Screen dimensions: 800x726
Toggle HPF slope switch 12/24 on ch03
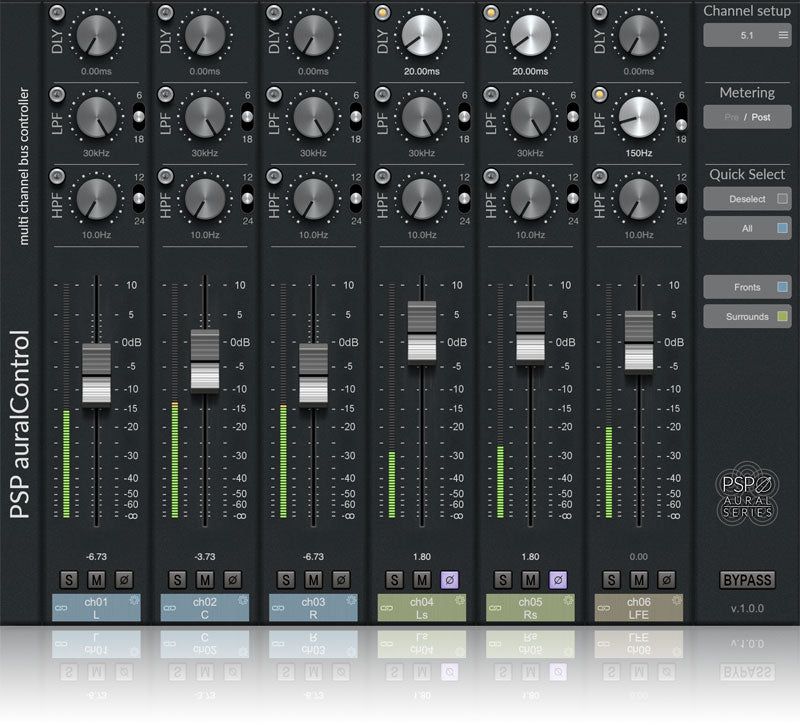pyautogui.click(x=356, y=198)
